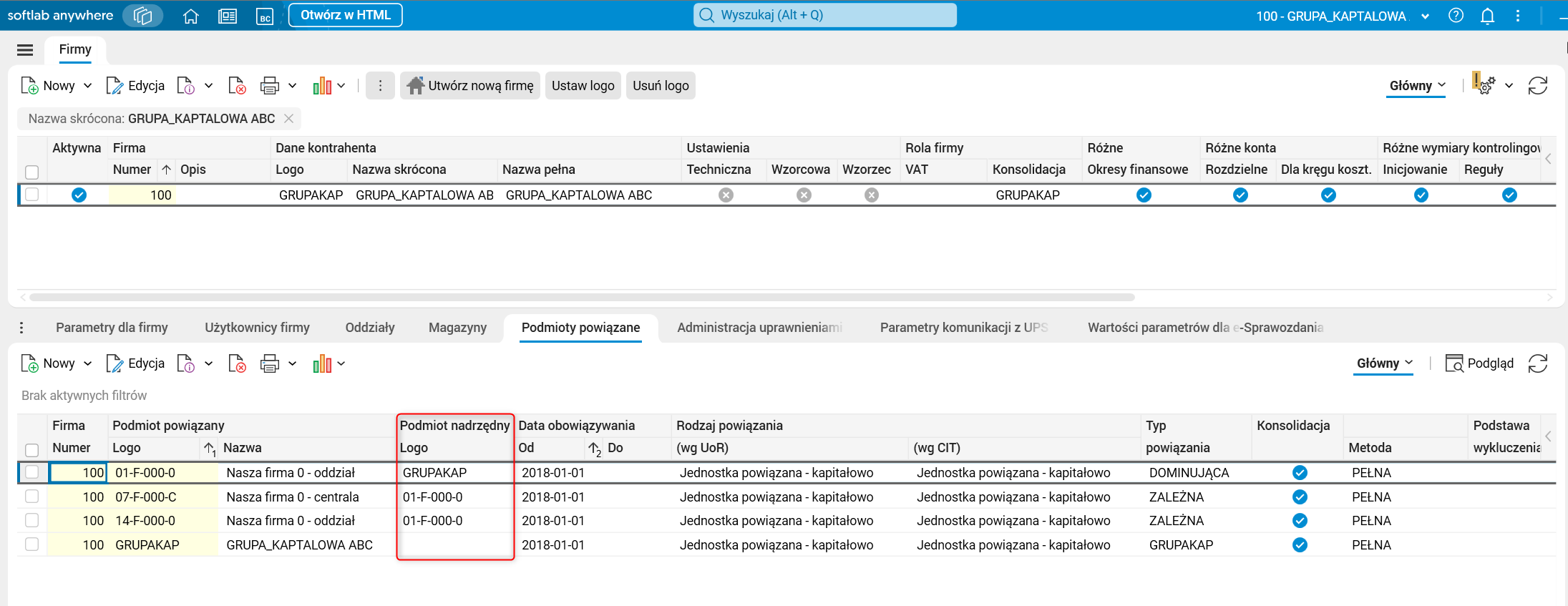Click the Wyszukaj search field
The width and height of the screenshot is (1568, 606).
pos(825,15)
